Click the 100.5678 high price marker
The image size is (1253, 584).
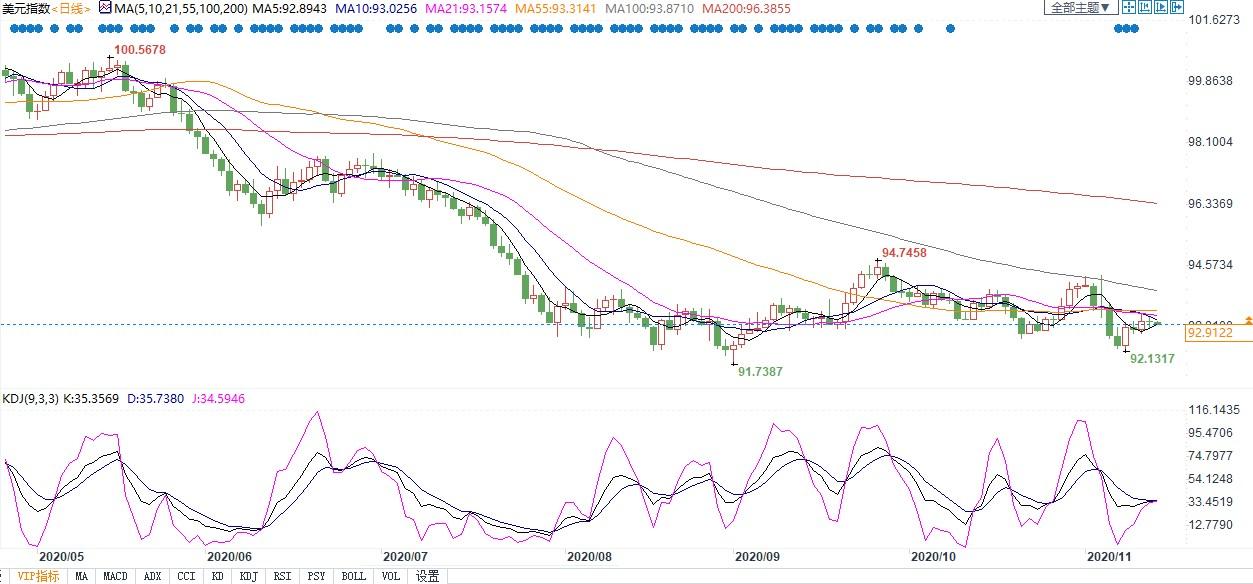pyautogui.click(x=140, y=49)
